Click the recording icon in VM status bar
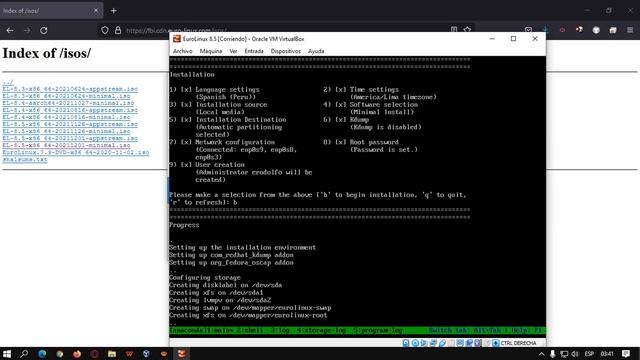The height and width of the screenshot is (360, 640). click(469, 343)
